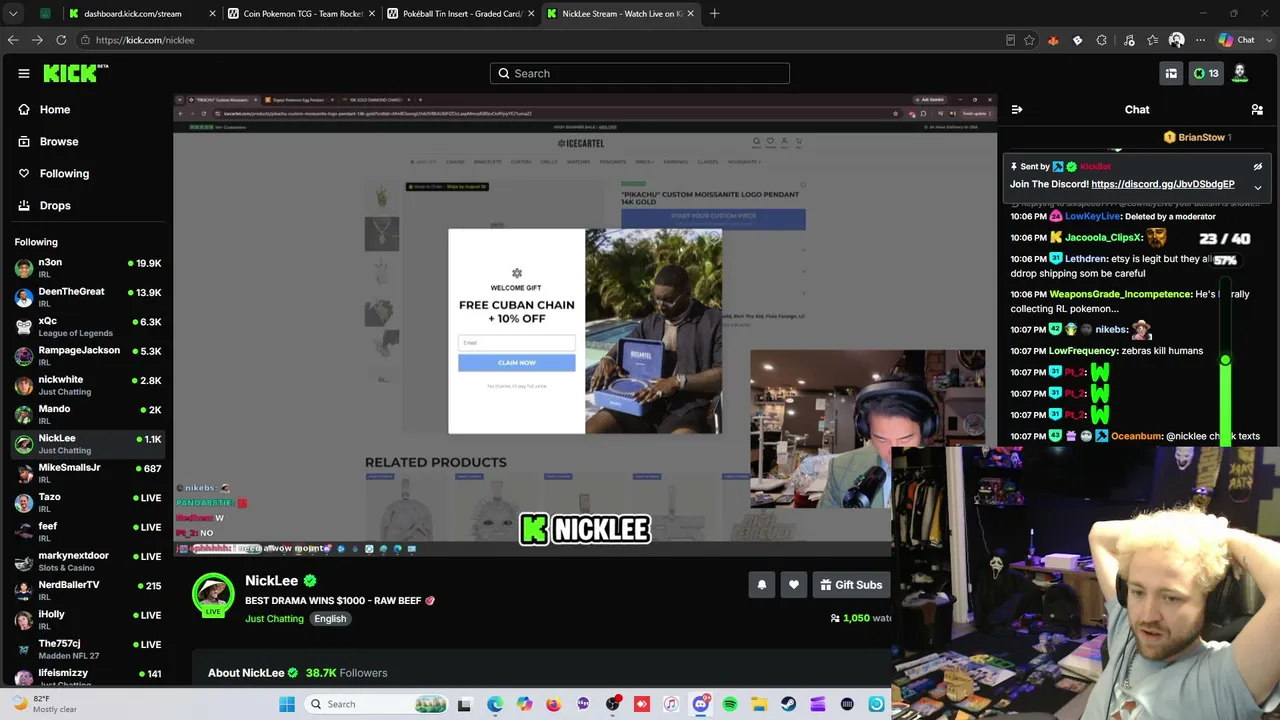Image resolution: width=1280 pixels, height=720 pixels.
Task: Open RampageJackson channel in Following list
Action: [88, 356]
